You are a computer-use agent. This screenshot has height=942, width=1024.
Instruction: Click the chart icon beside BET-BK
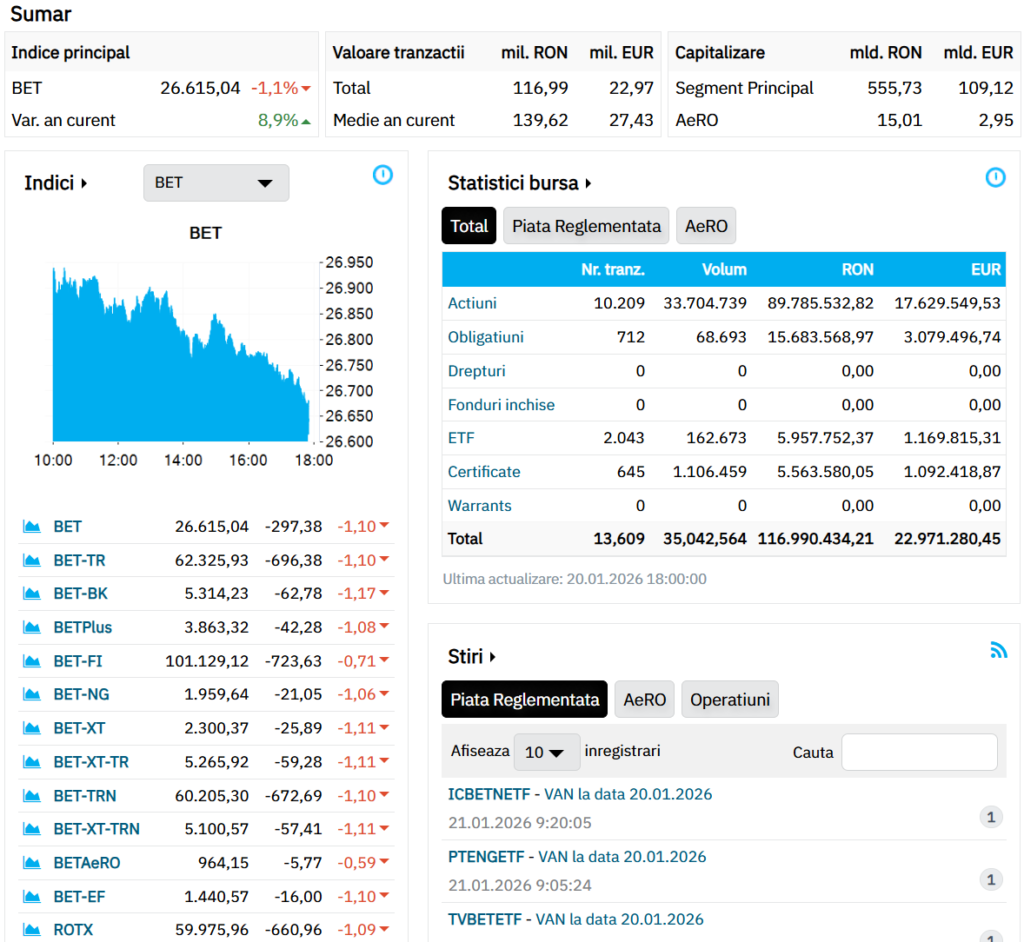32,594
